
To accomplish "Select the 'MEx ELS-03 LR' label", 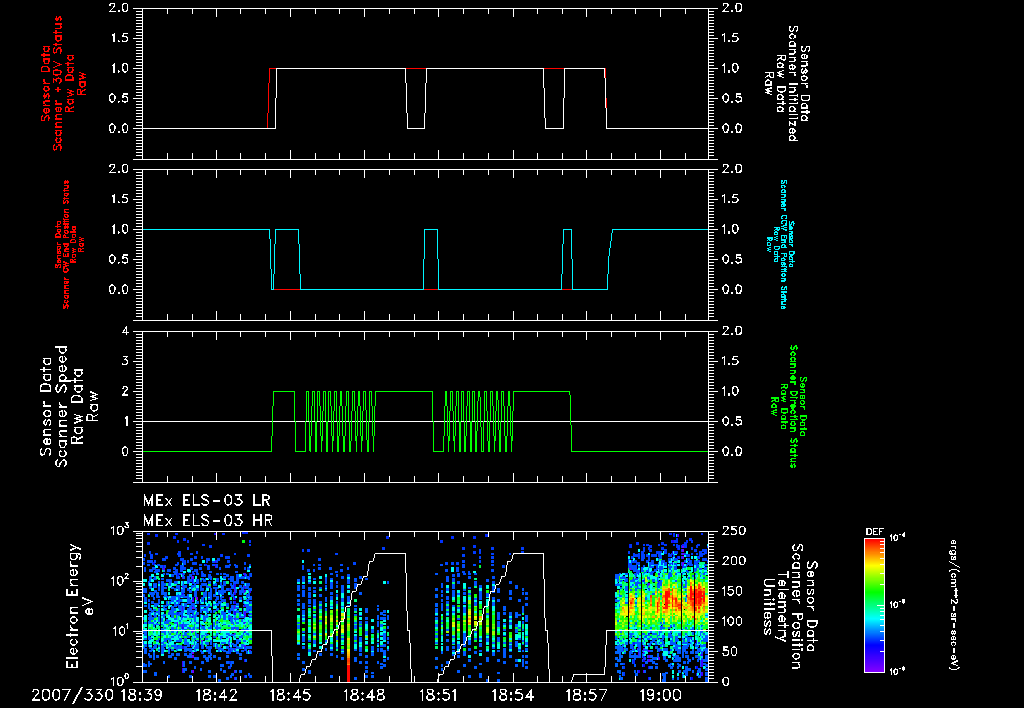I will coord(206,501).
